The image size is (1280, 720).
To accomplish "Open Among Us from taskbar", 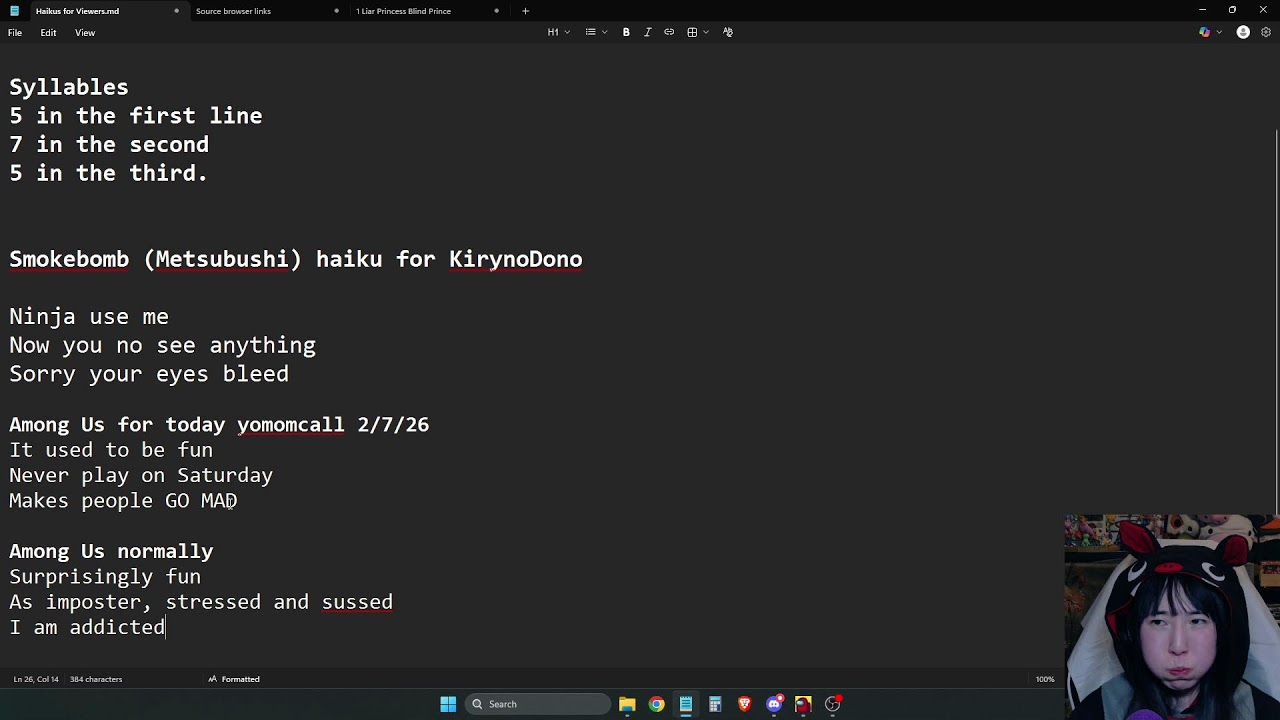I will tap(803, 704).
